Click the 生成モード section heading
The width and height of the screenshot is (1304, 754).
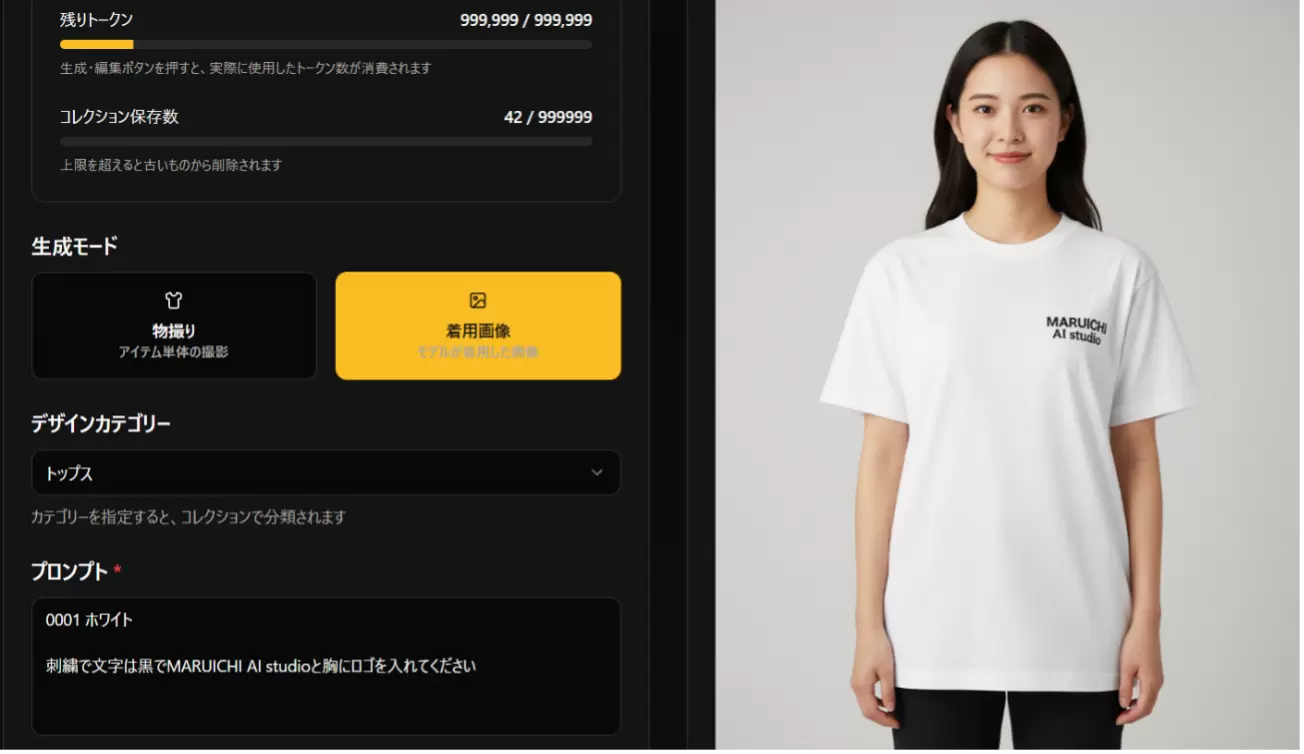[x=75, y=246]
